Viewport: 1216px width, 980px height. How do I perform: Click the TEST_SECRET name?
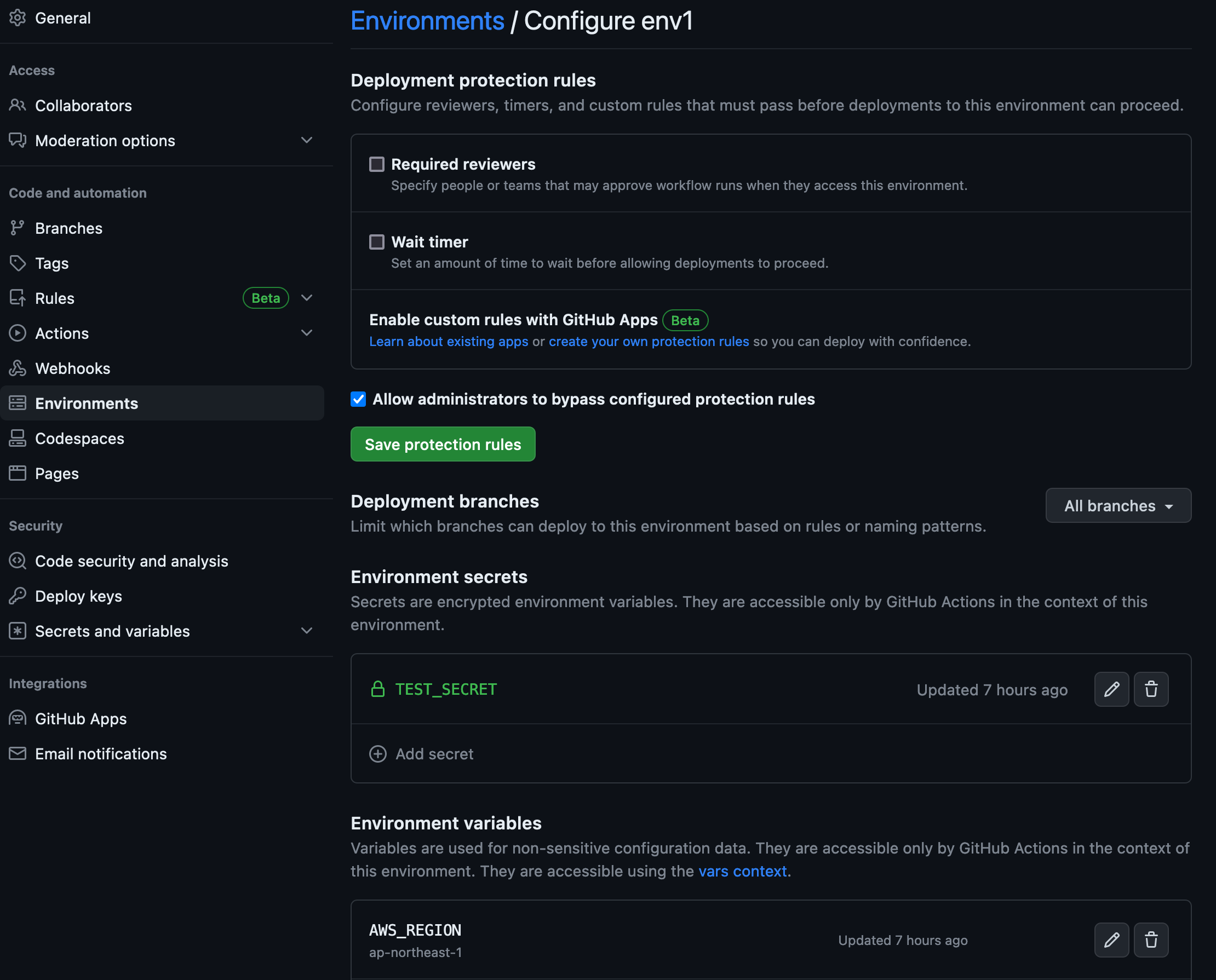[446, 689]
